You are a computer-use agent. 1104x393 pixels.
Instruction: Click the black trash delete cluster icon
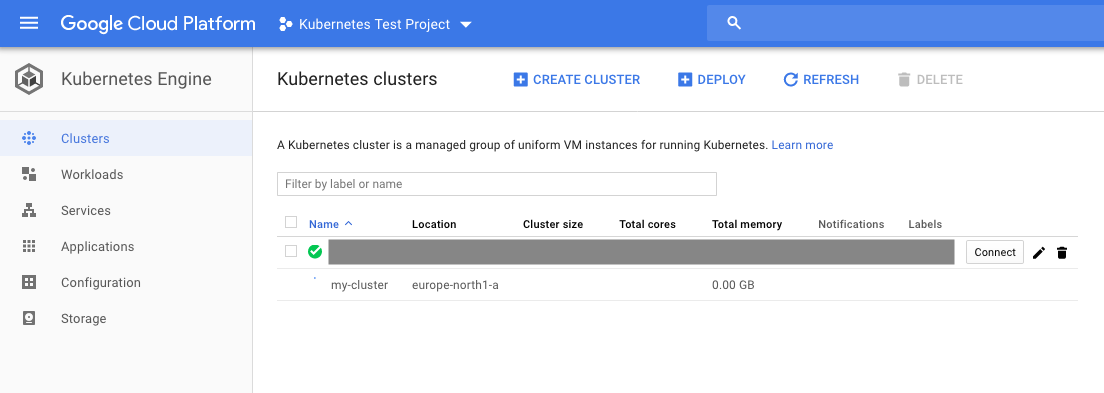click(1062, 253)
